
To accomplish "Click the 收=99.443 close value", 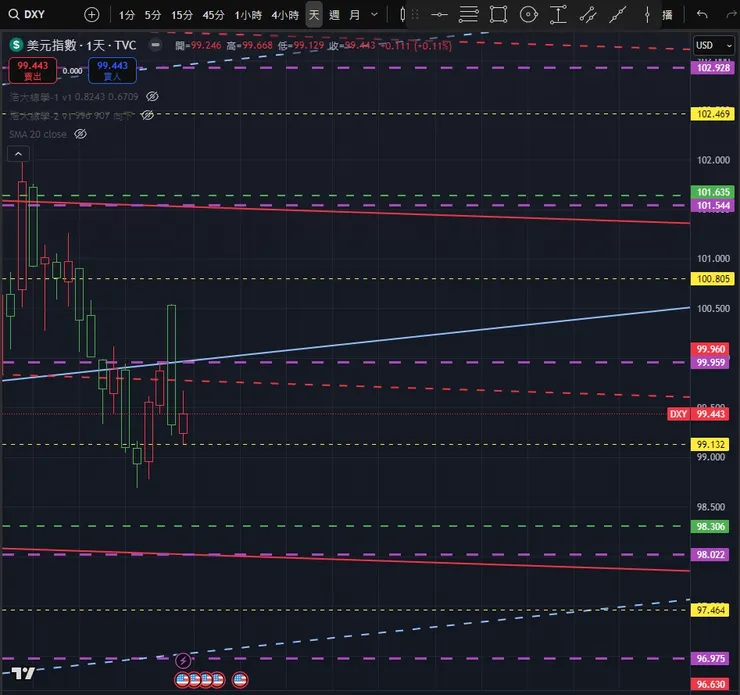I will tap(352, 45).
